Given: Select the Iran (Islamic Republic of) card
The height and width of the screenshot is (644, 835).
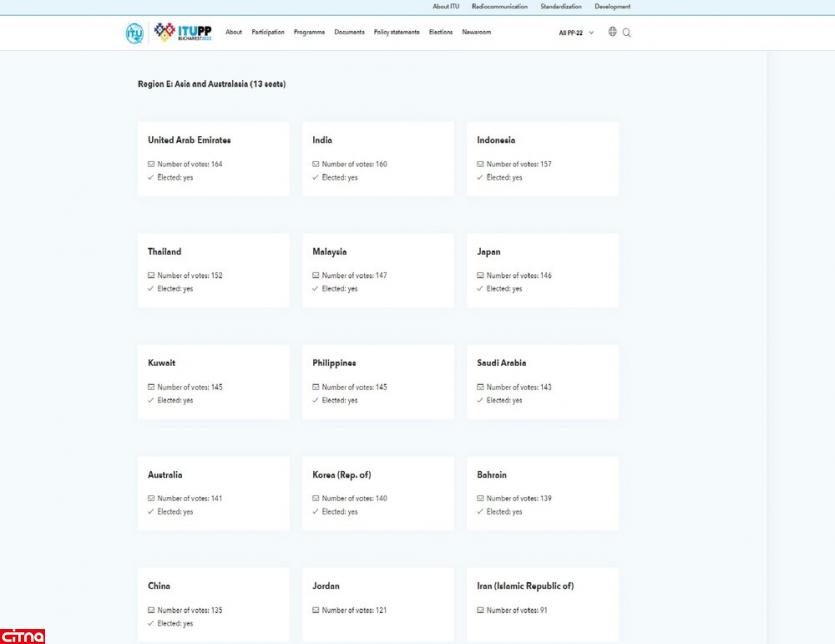Looking at the screenshot, I should tap(542, 604).
